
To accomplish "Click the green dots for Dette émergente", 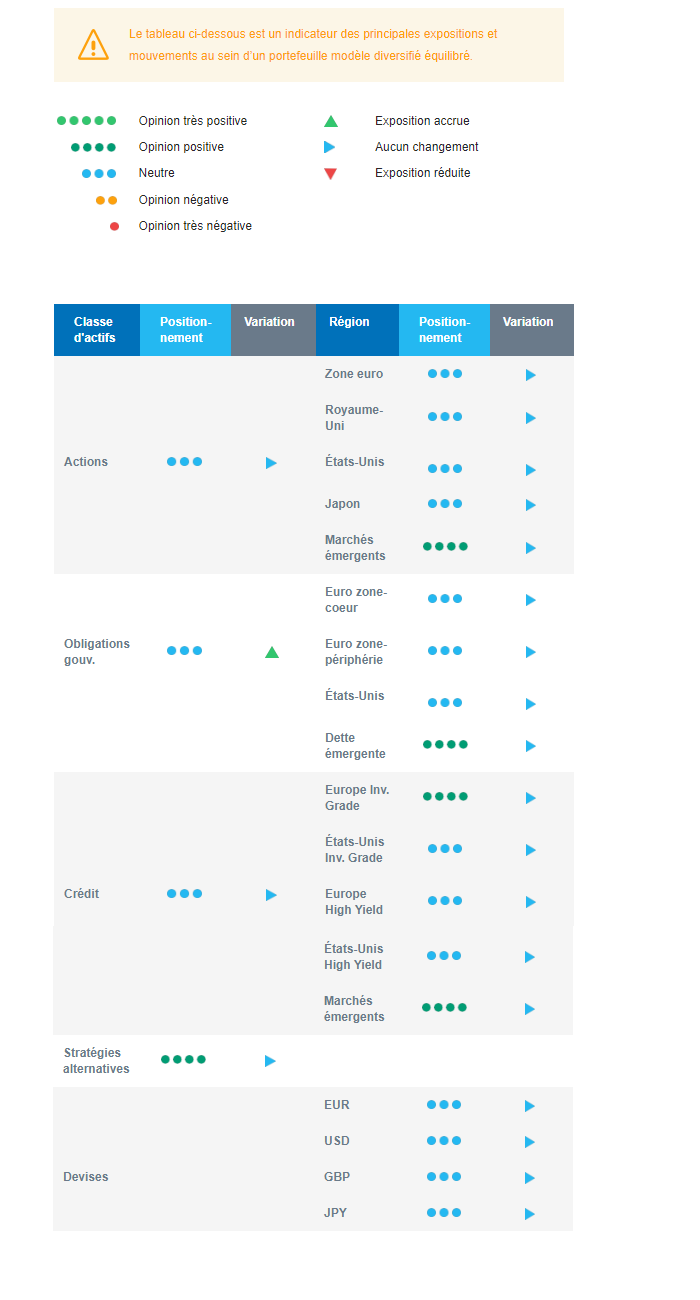I will [x=445, y=744].
